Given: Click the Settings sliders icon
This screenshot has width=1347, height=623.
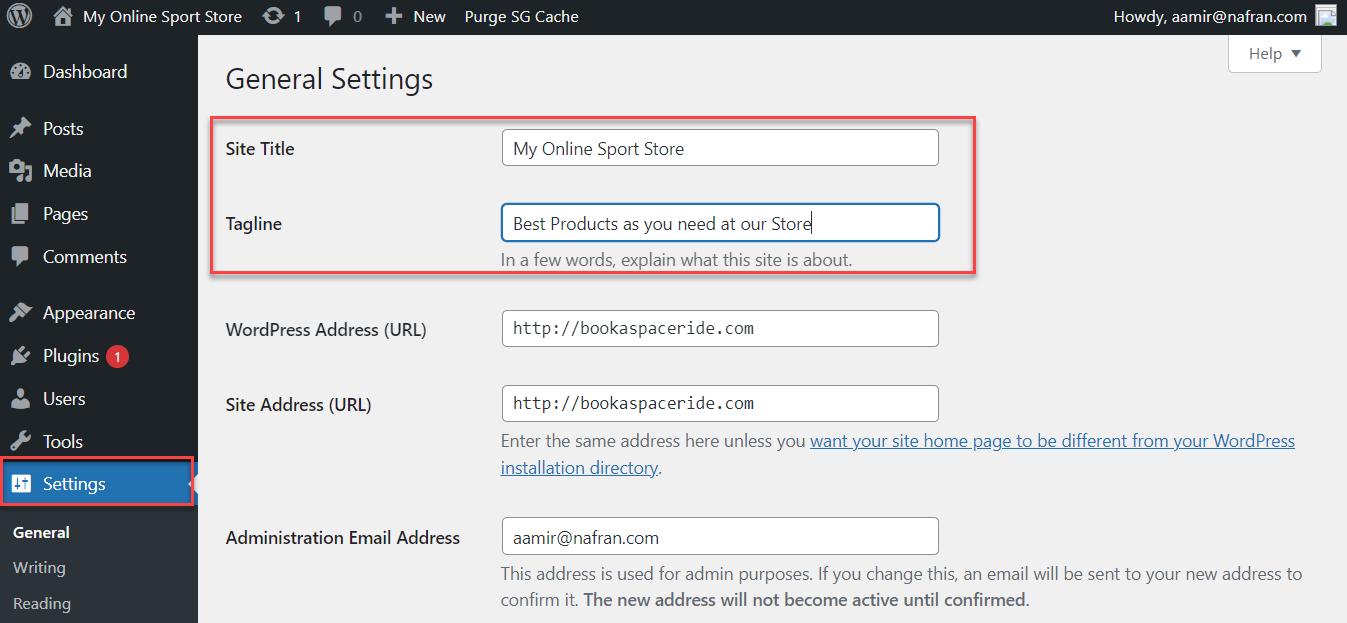Looking at the screenshot, I should click(21, 484).
